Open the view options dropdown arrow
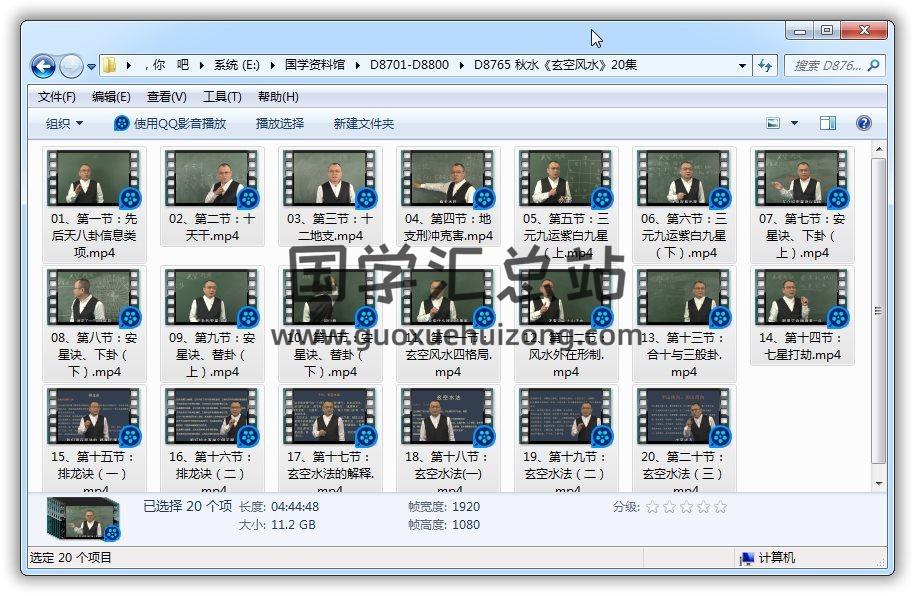 coord(795,123)
